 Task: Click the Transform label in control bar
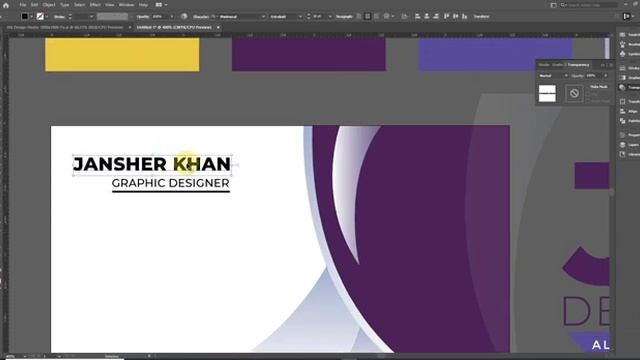click(481, 17)
